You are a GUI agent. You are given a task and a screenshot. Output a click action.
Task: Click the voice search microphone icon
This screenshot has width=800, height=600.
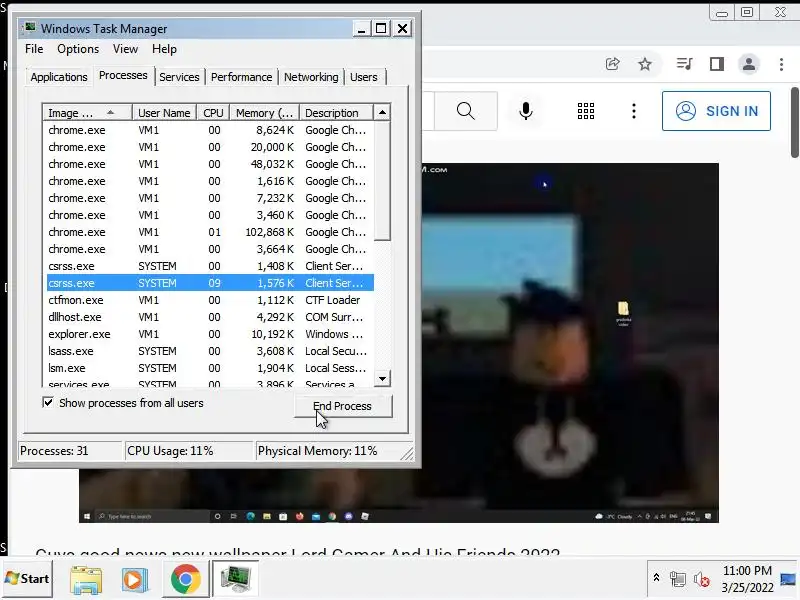coord(526,111)
